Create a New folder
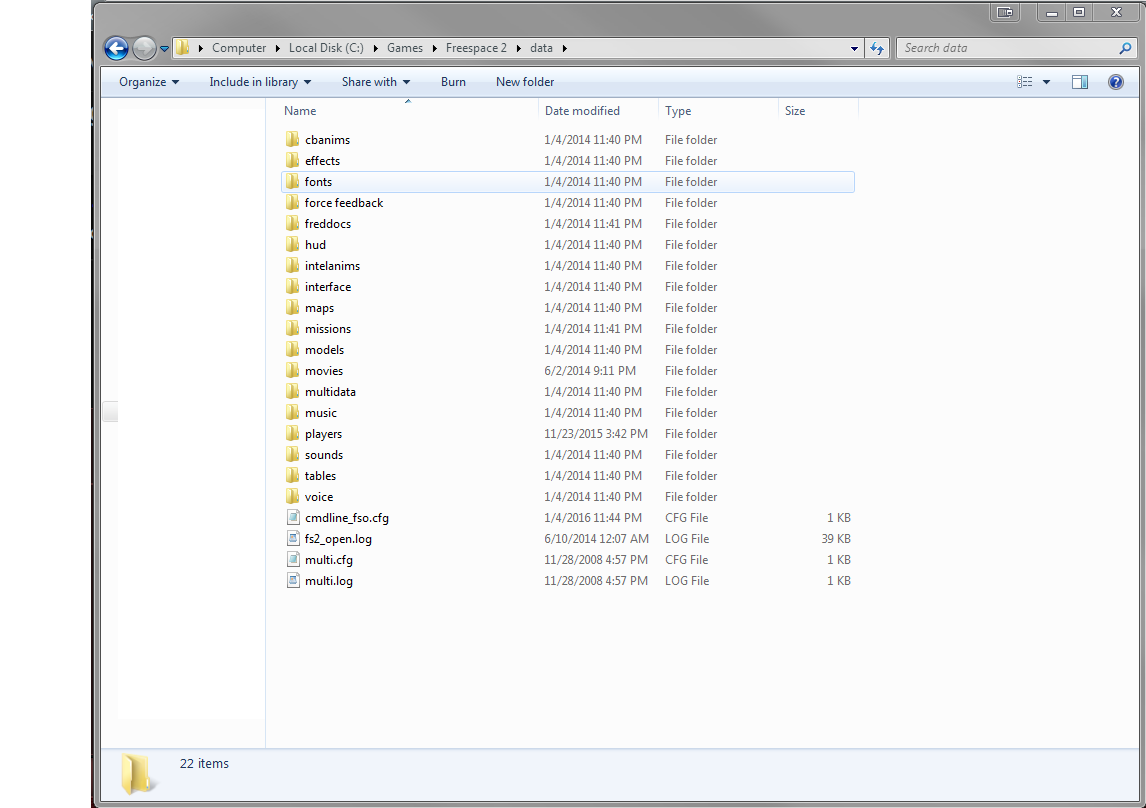The height and width of the screenshot is (808, 1146). click(525, 82)
